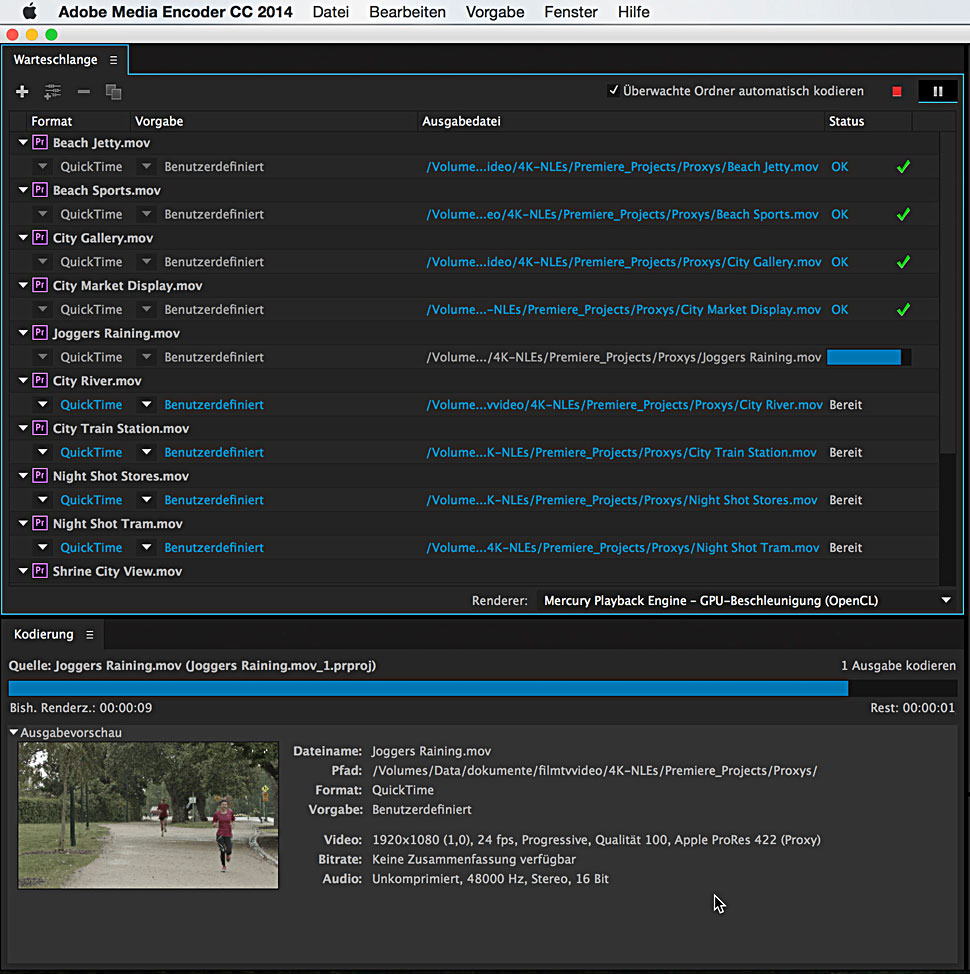Click Bereit status of City Train Station
This screenshot has width=970, height=974.
(x=846, y=452)
